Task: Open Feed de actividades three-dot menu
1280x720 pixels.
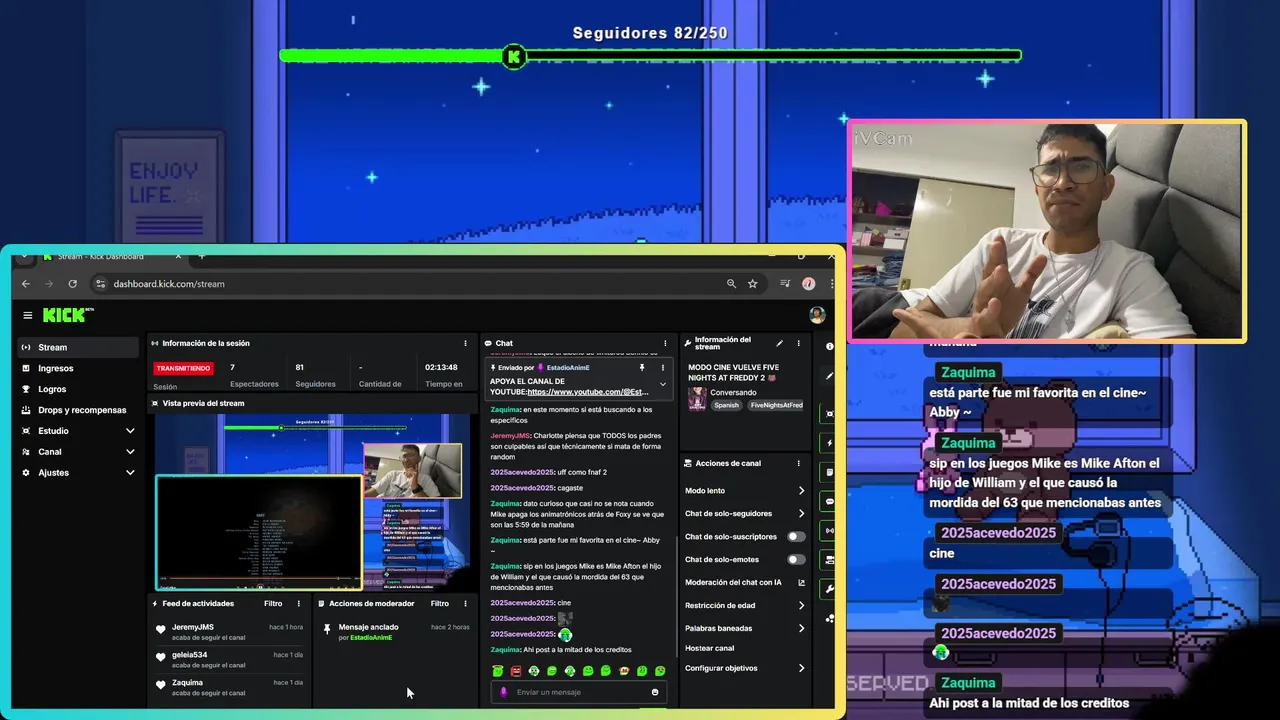Action: [298, 603]
